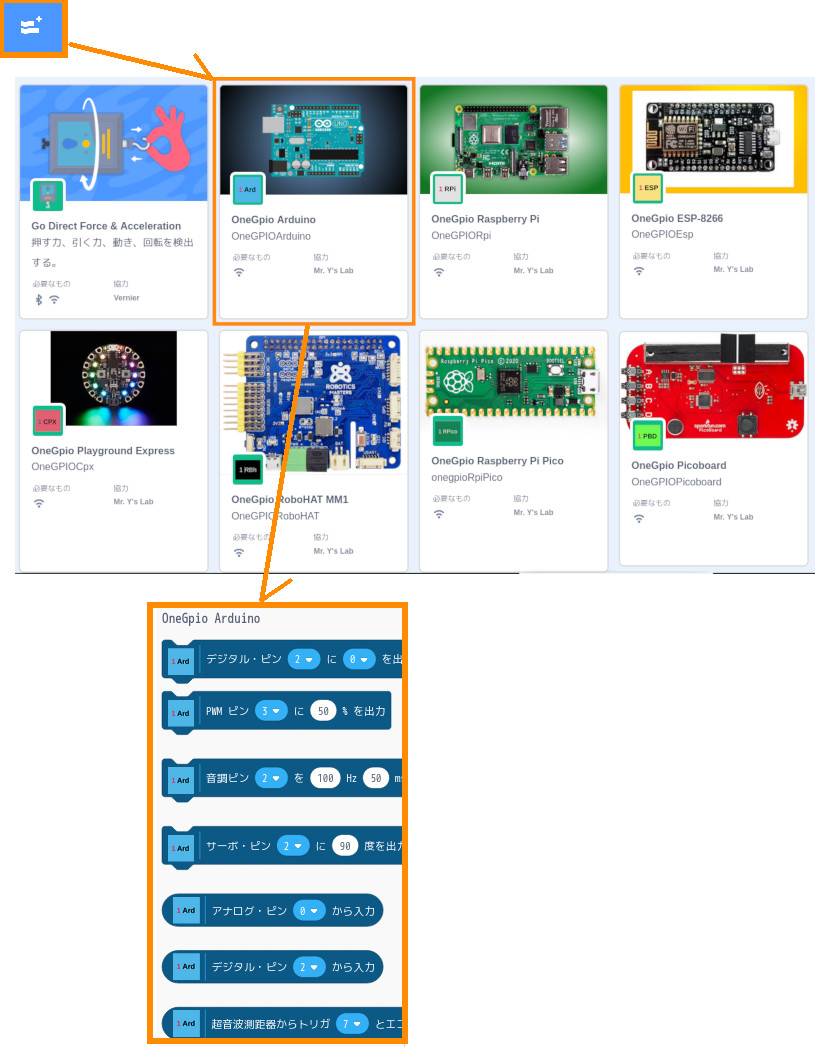Click the ESP badge on ESP-8266 card
815x1047 pixels.
(x=647, y=188)
